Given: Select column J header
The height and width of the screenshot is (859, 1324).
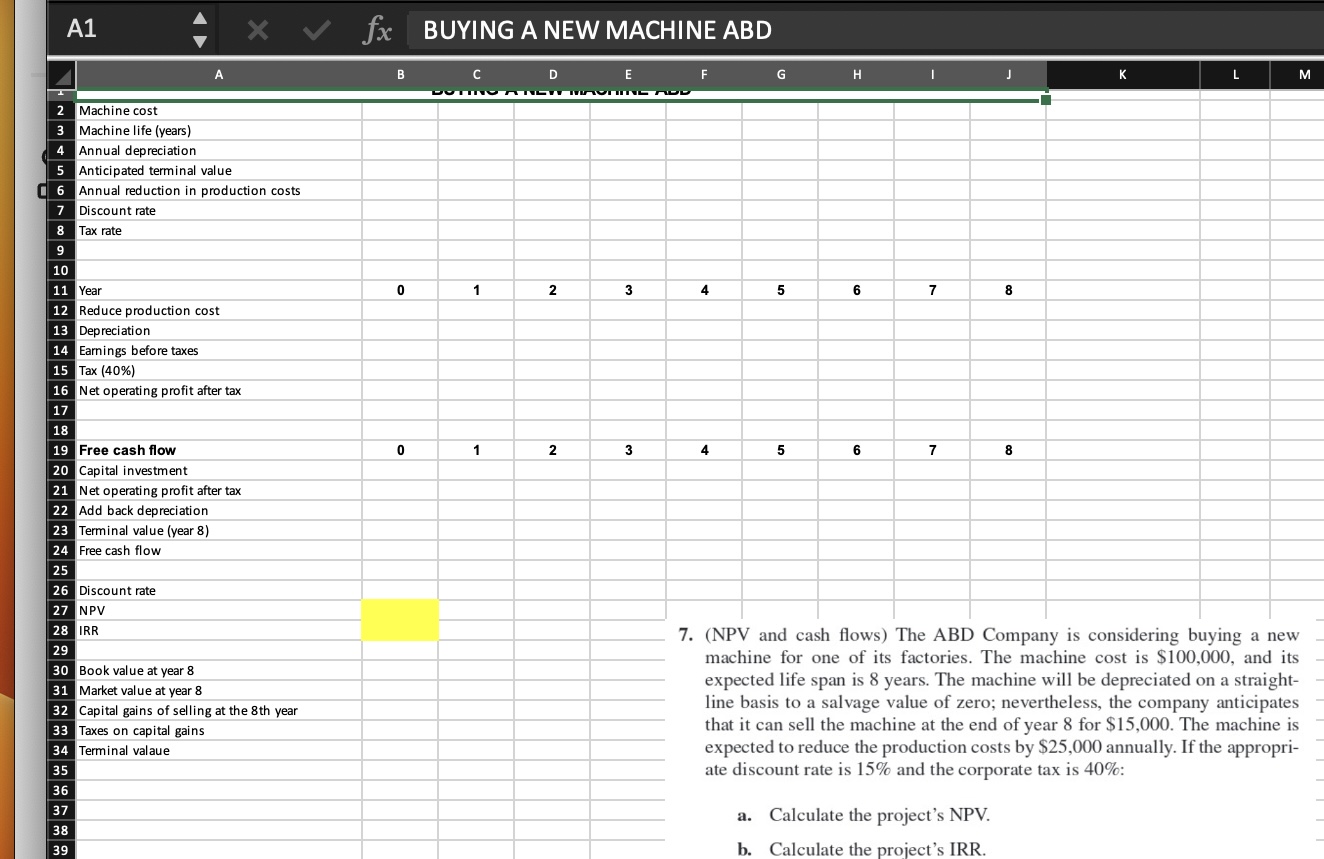Looking at the screenshot, I should pos(1008,75).
